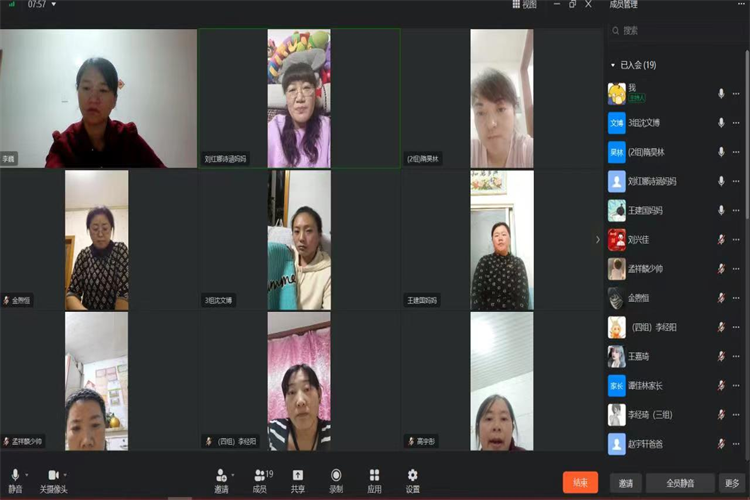Click the 邀请 button in the member panel
The width and height of the screenshot is (750, 500).
626,483
